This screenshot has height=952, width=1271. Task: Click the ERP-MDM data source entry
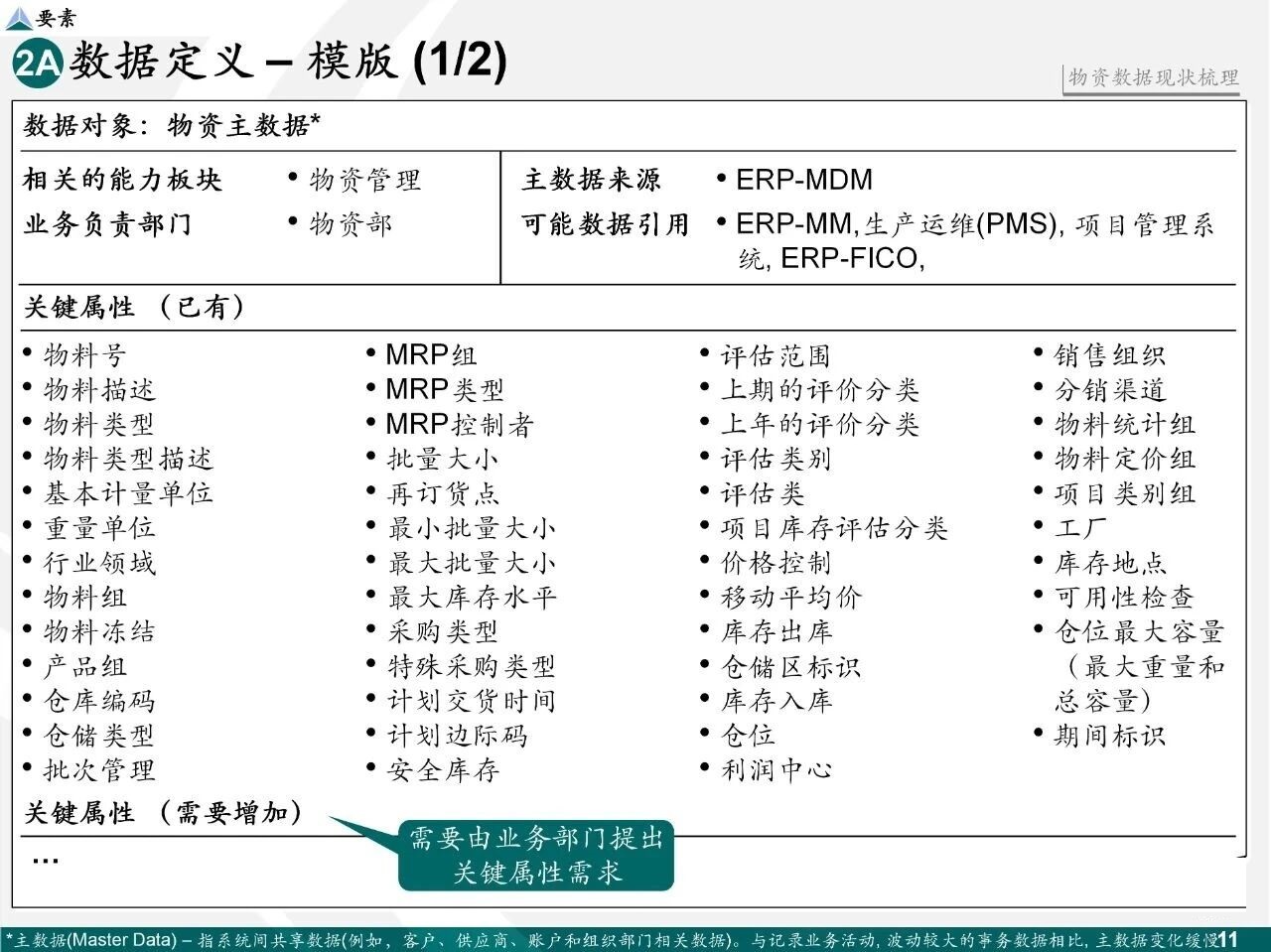(x=803, y=180)
